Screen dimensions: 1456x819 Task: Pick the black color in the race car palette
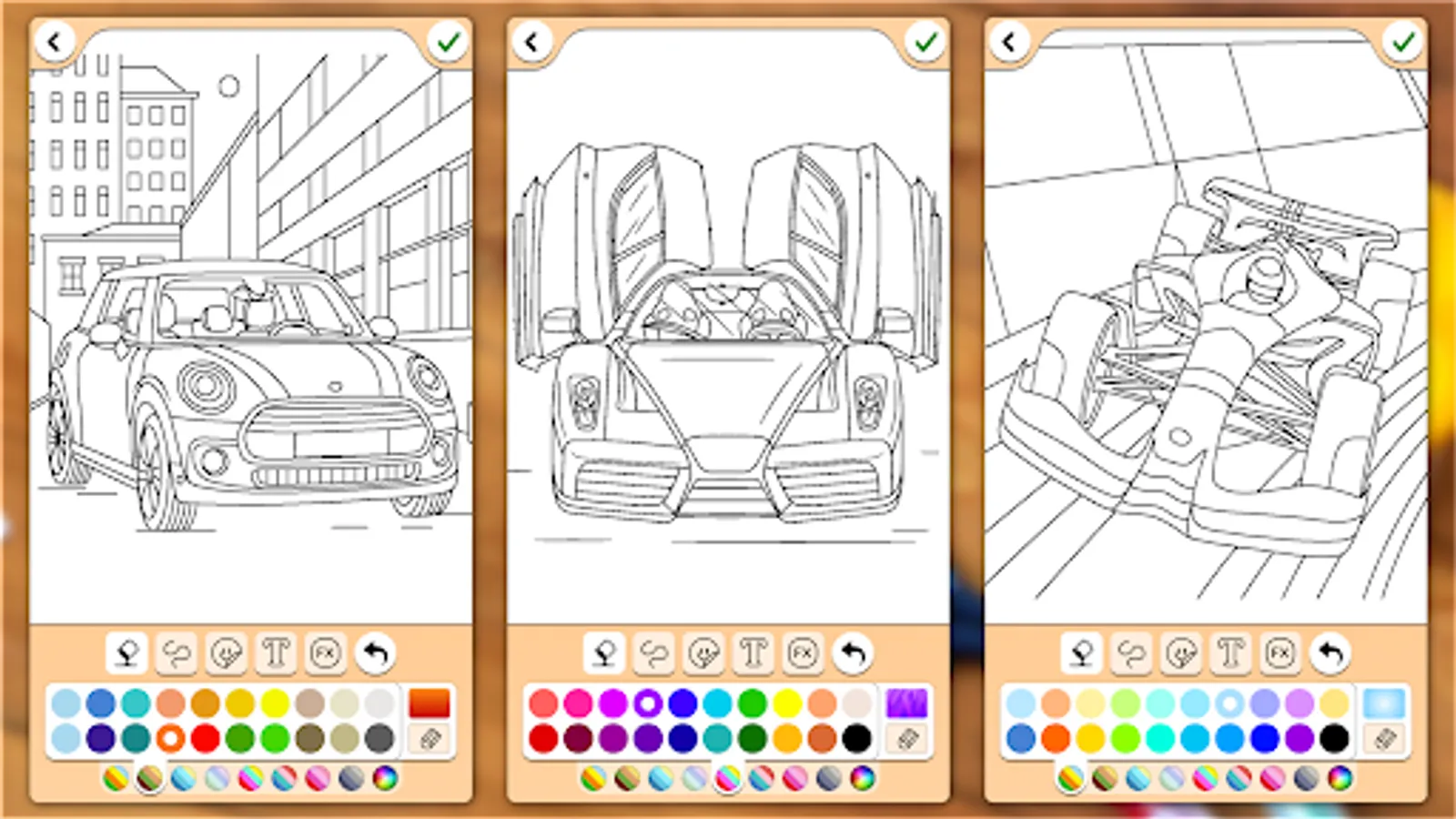1334,738
